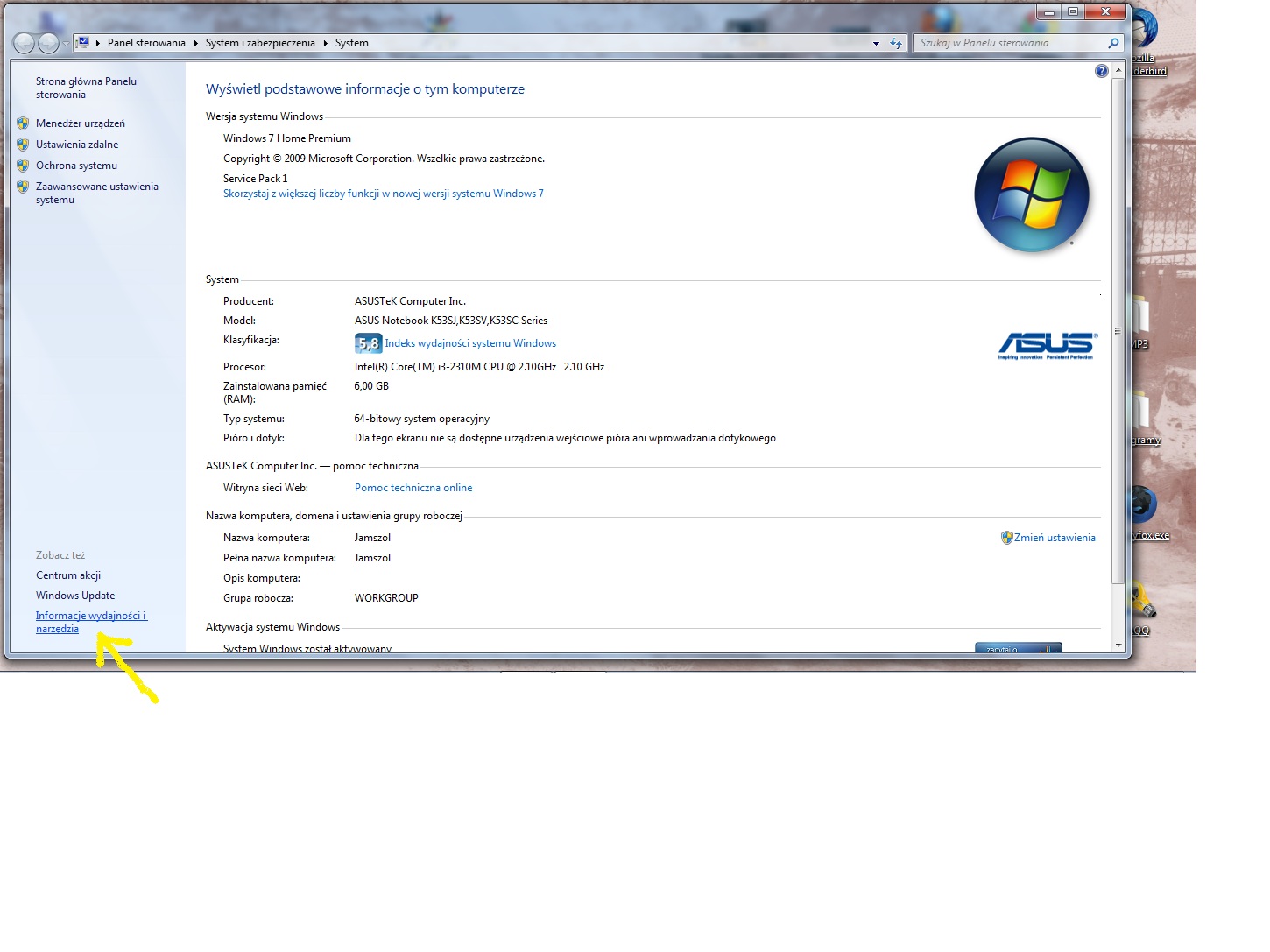Open the Pomoc techniczna online link
This screenshot has height=952, width=1270.
[413, 488]
